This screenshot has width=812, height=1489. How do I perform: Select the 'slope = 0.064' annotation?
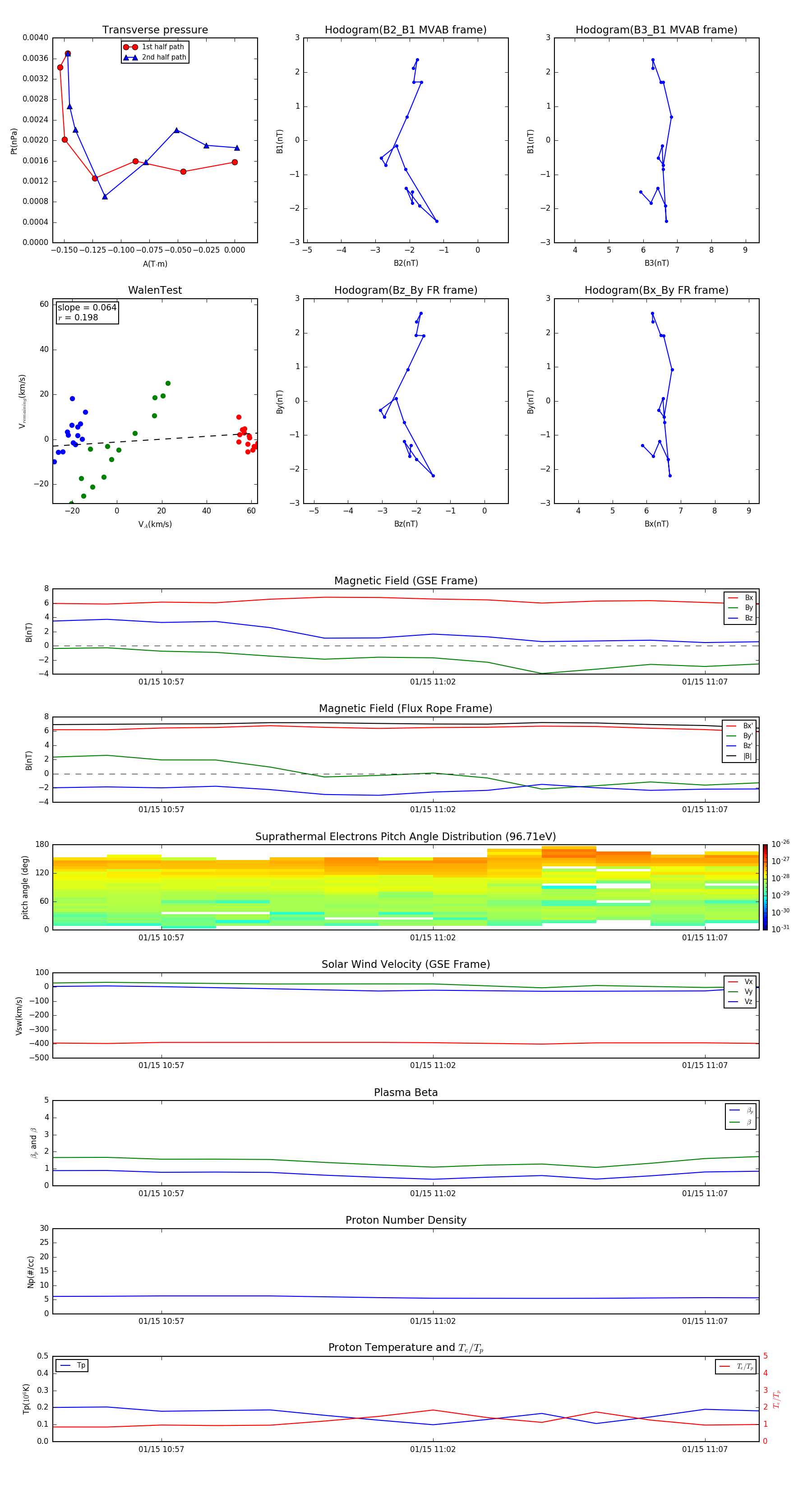(87, 308)
